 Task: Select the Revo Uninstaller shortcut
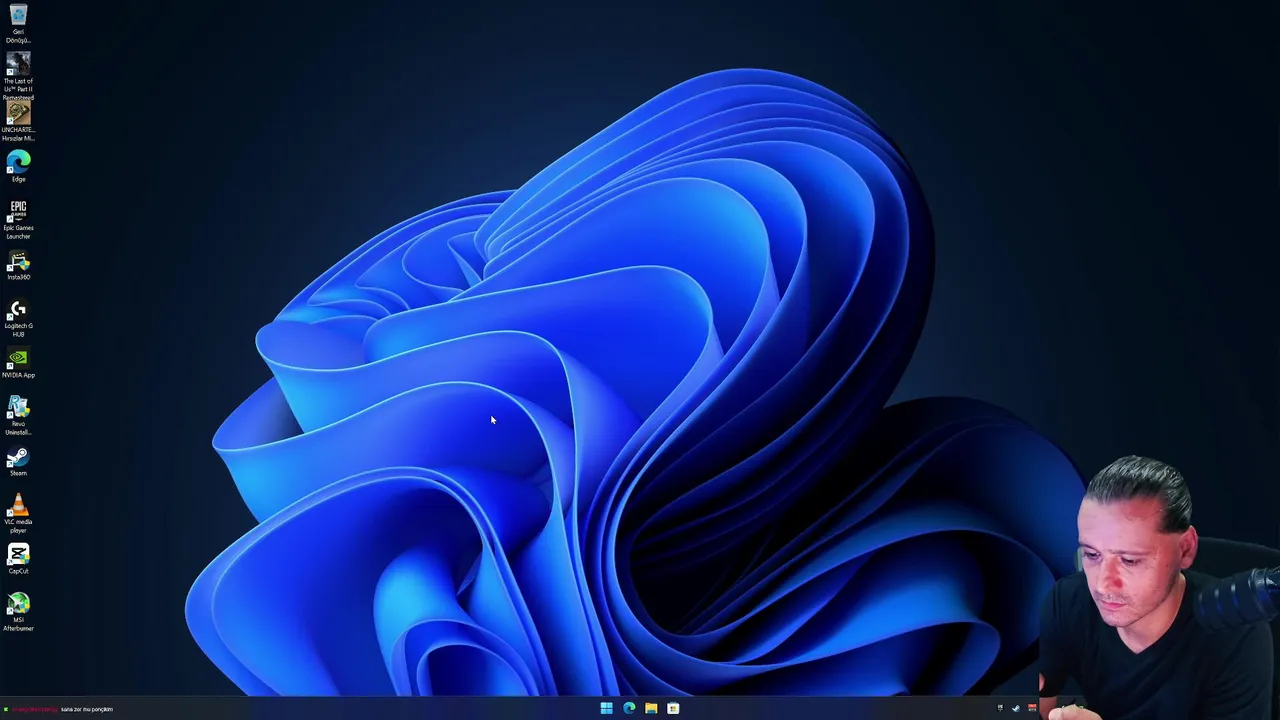coord(18,416)
